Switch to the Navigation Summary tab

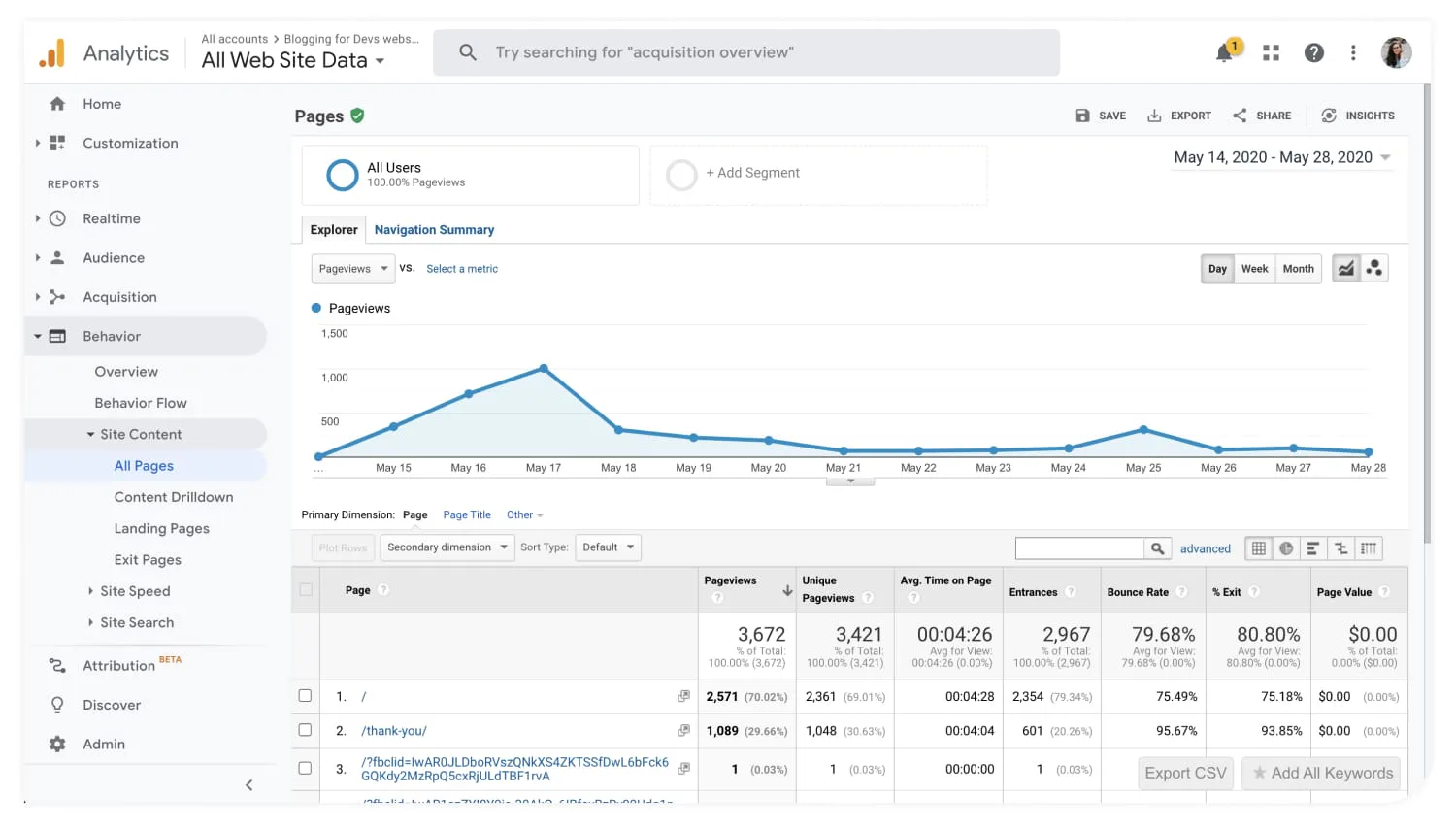(434, 229)
